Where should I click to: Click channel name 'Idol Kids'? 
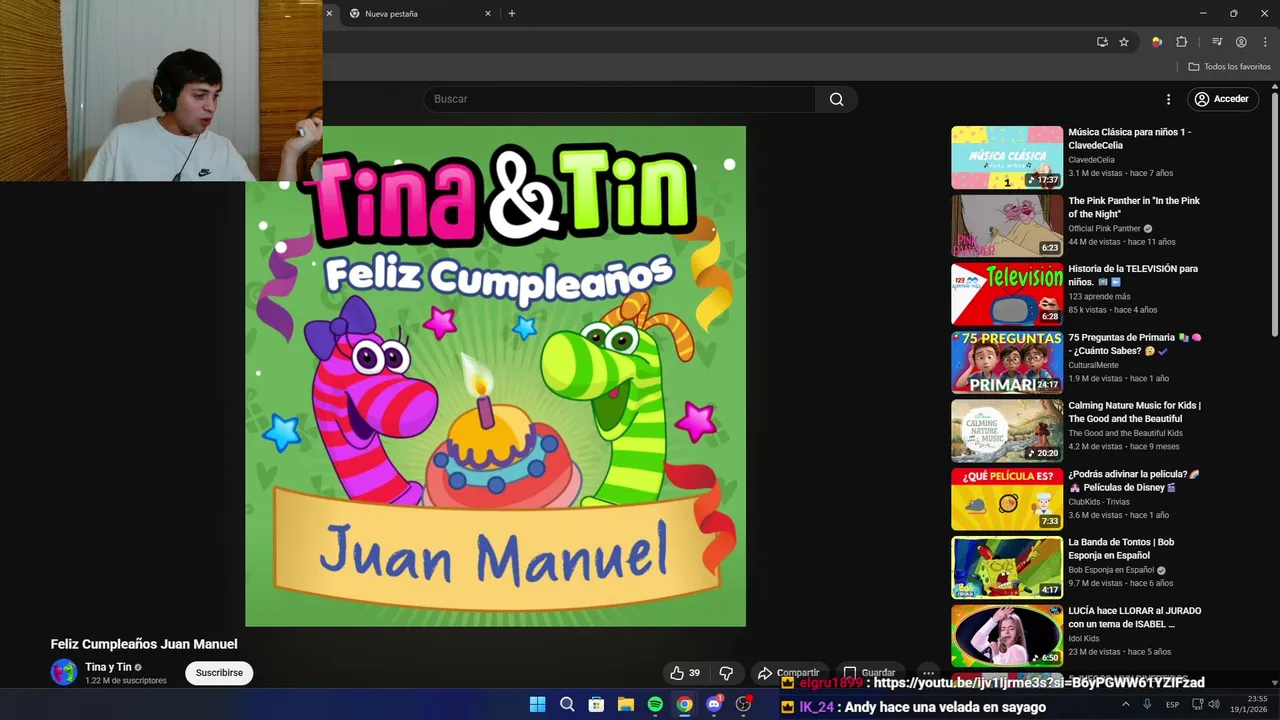point(1083,638)
